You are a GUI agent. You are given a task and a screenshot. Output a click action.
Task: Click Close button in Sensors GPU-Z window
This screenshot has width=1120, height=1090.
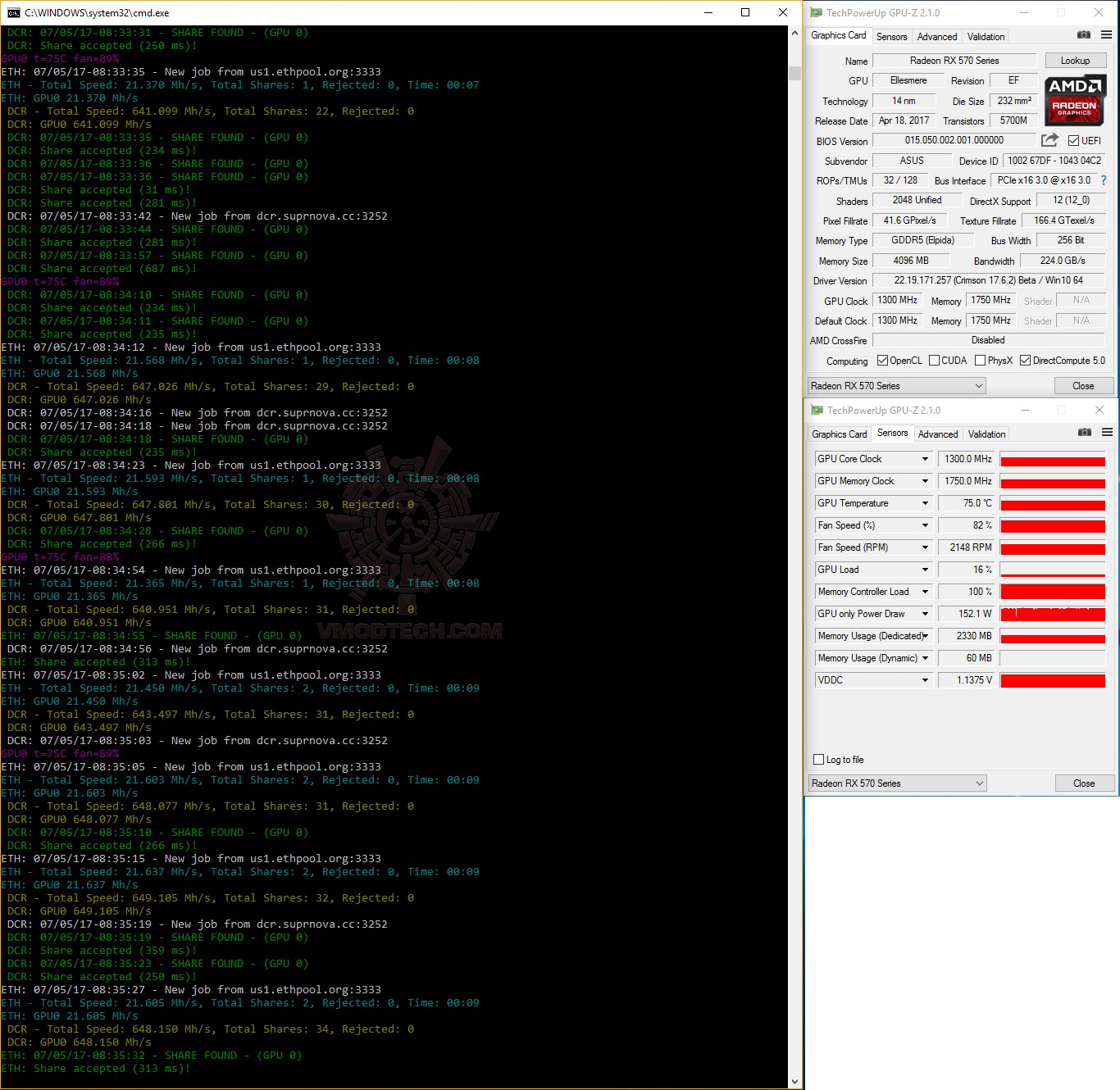[x=1084, y=783]
